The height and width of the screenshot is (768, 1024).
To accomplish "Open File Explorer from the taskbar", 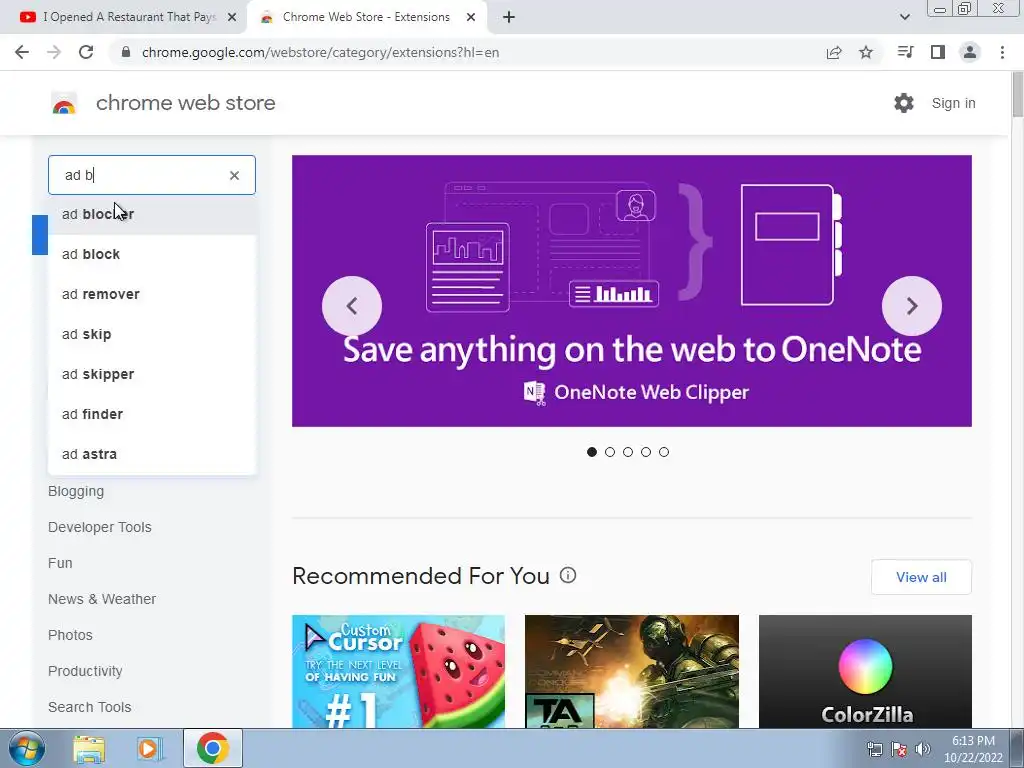I will tap(89, 749).
